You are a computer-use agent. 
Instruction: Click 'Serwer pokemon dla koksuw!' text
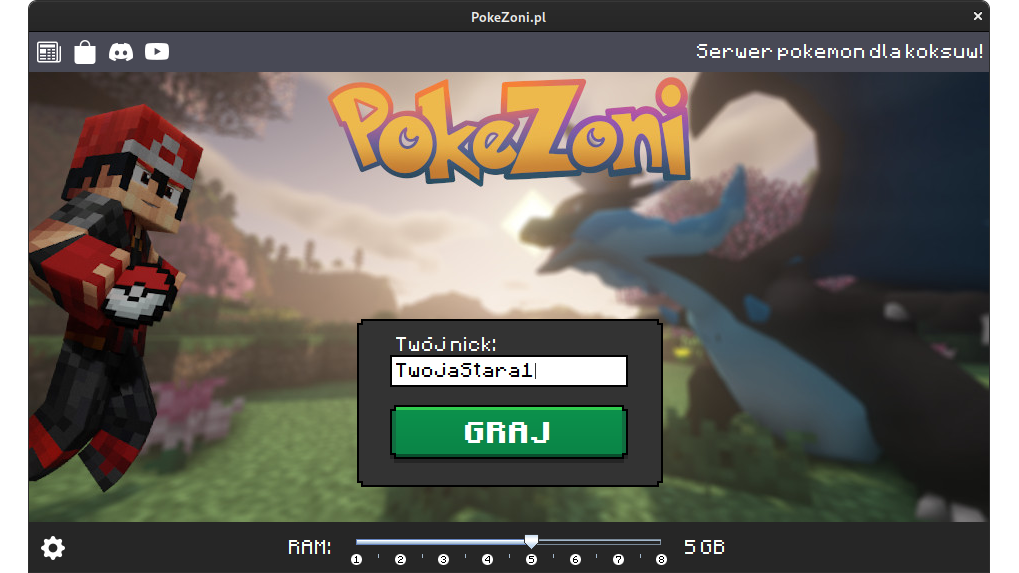click(x=839, y=51)
